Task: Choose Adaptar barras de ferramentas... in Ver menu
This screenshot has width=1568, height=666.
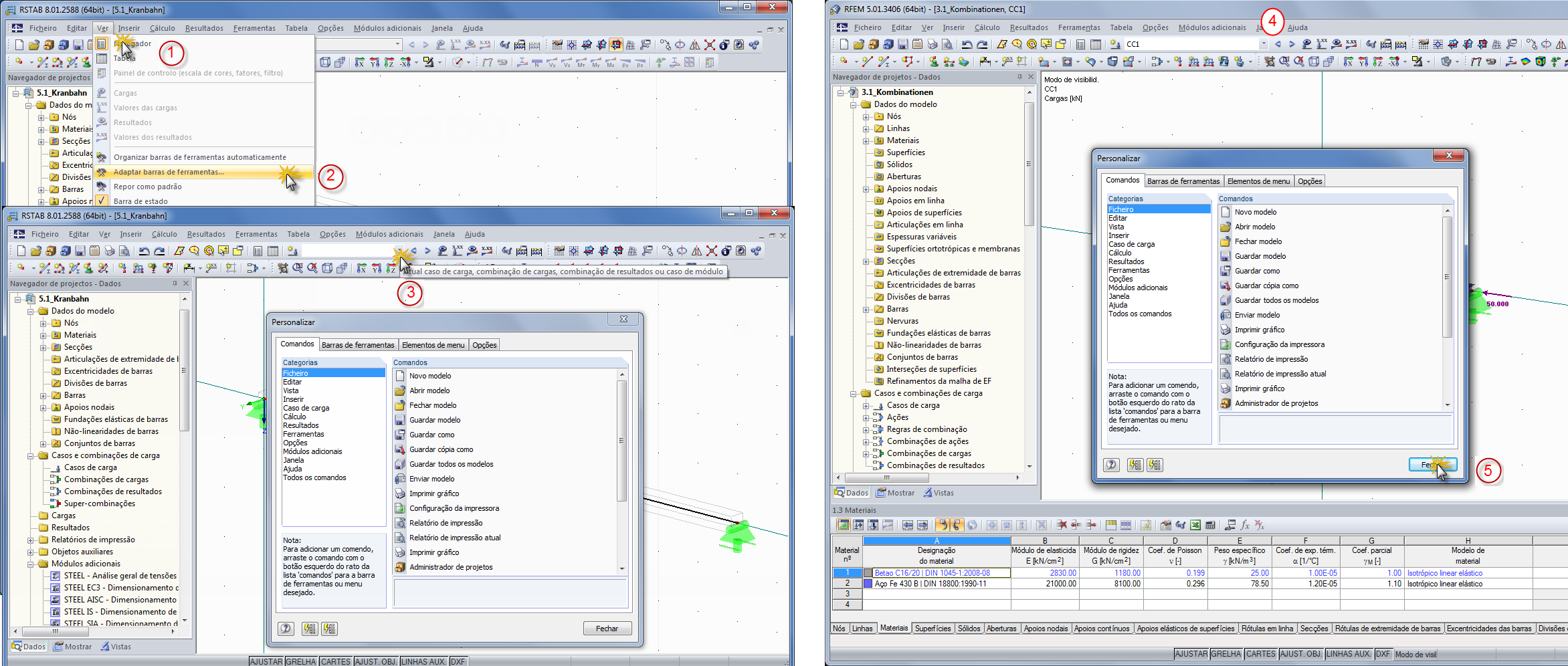Action: (x=203, y=172)
